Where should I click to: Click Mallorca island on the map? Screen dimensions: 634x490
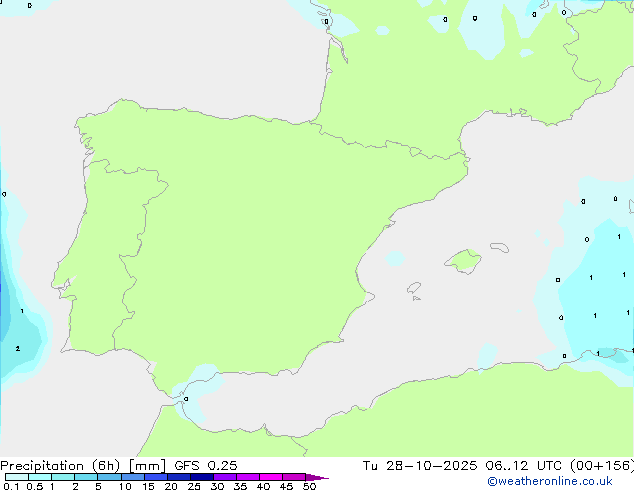tap(463, 261)
